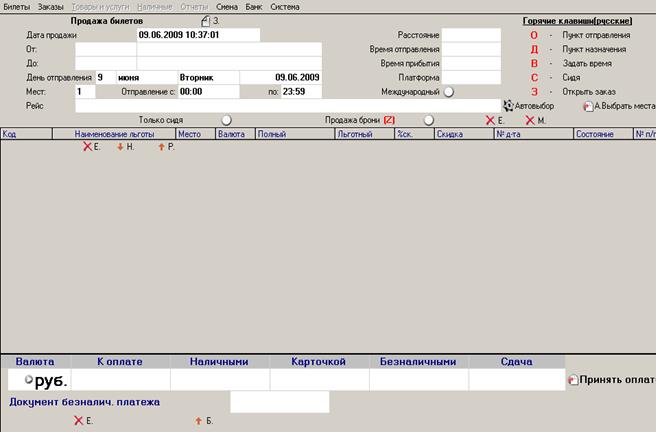Click the red X icon labeled М.
This screenshot has width=656, height=432.
pyautogui.click(x=530, y=120)
